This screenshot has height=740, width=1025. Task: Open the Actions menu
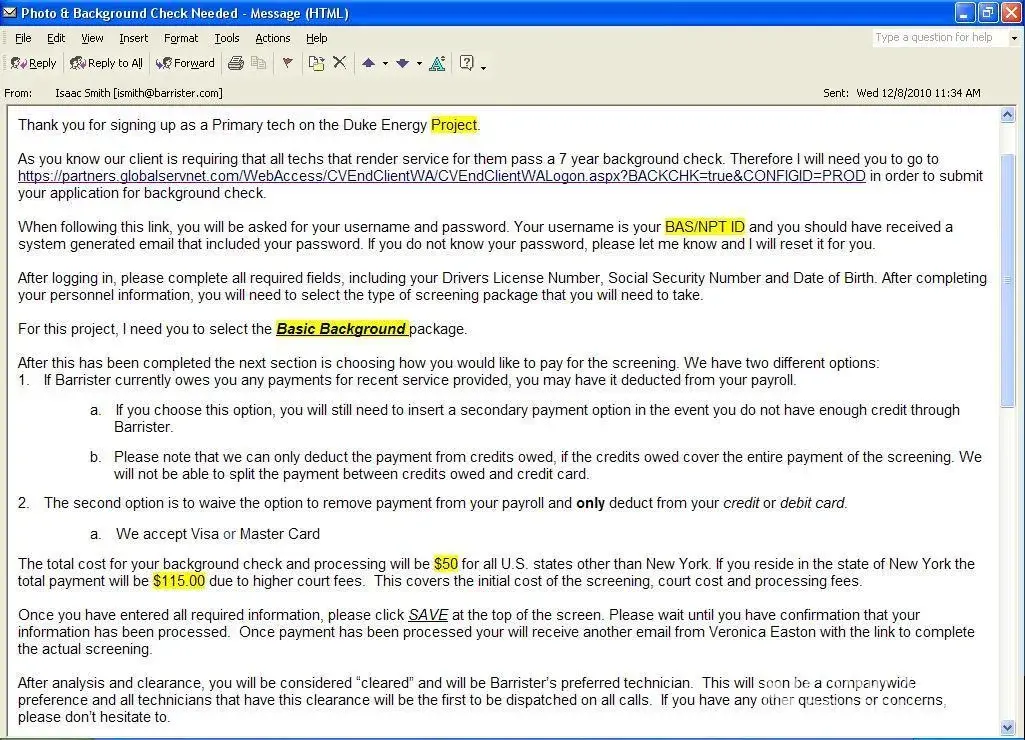(x=272, y=38)
